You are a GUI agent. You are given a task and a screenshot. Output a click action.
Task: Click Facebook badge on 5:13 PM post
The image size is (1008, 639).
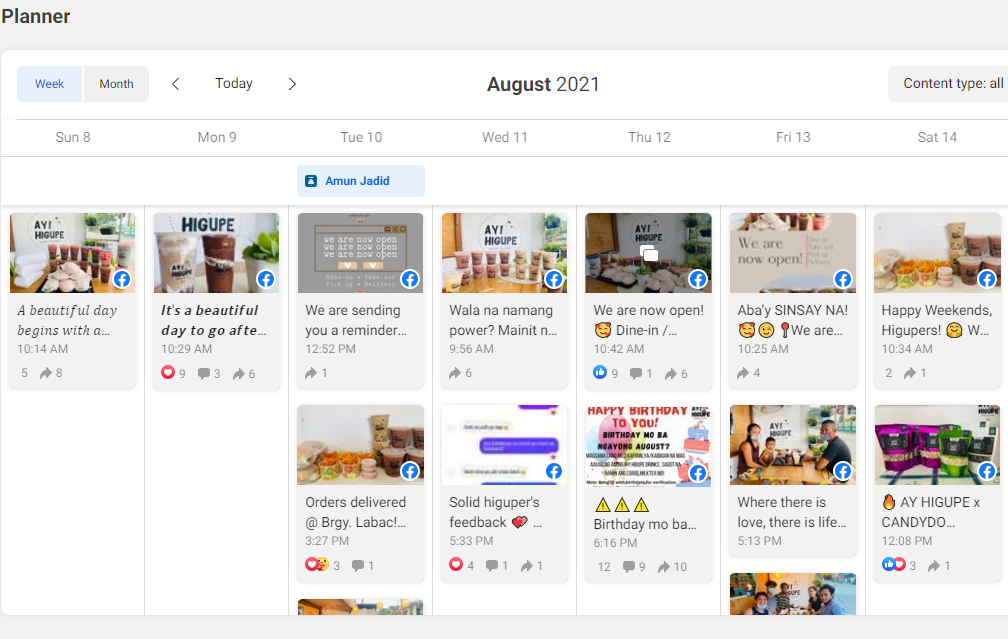pyautogui.click(x=842, y=471)
